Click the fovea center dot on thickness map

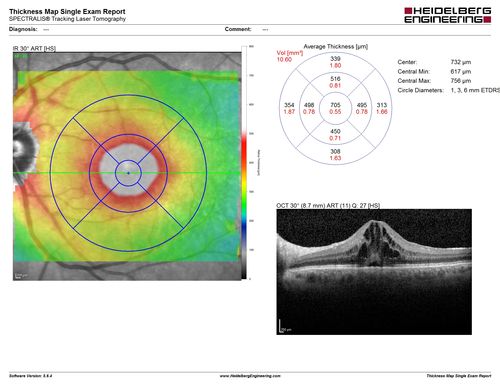128,173
